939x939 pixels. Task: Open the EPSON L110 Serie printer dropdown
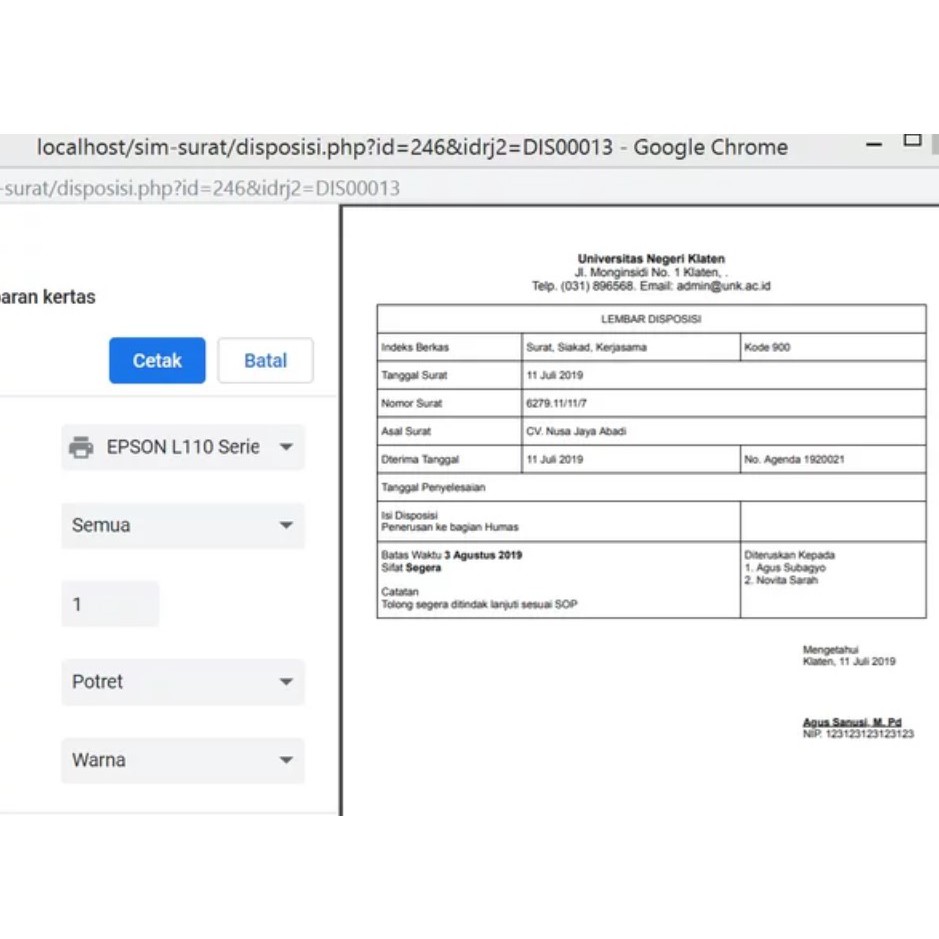click(183, 447)
